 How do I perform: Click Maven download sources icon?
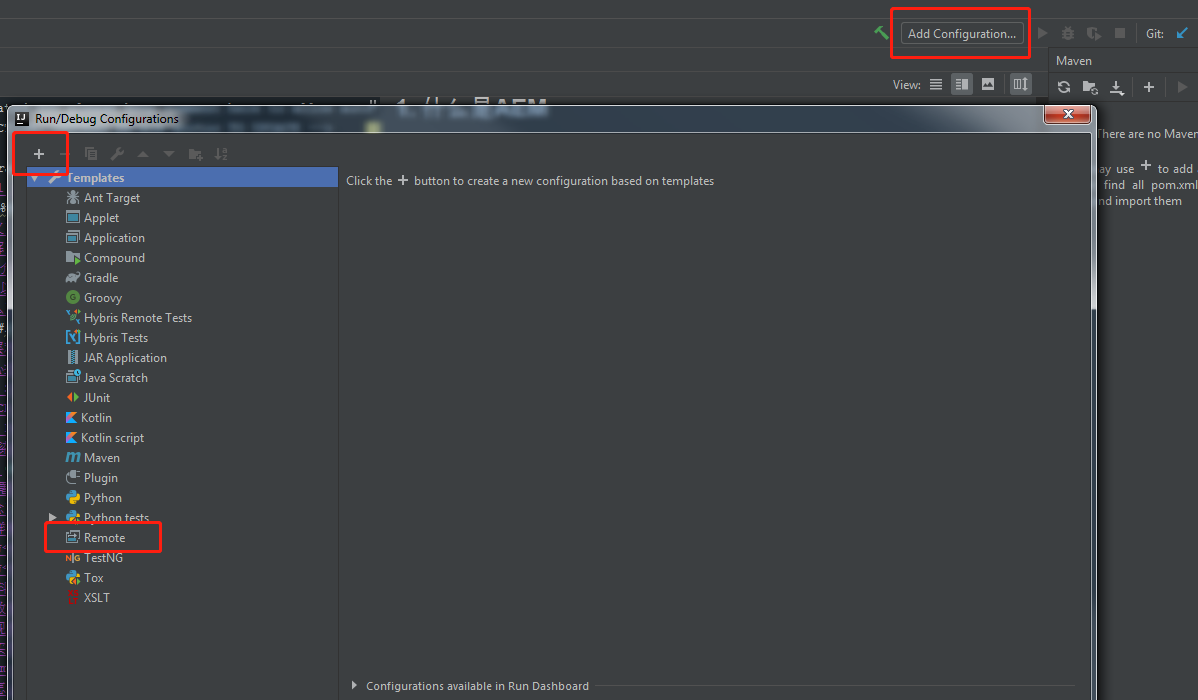pos(1117,87)
